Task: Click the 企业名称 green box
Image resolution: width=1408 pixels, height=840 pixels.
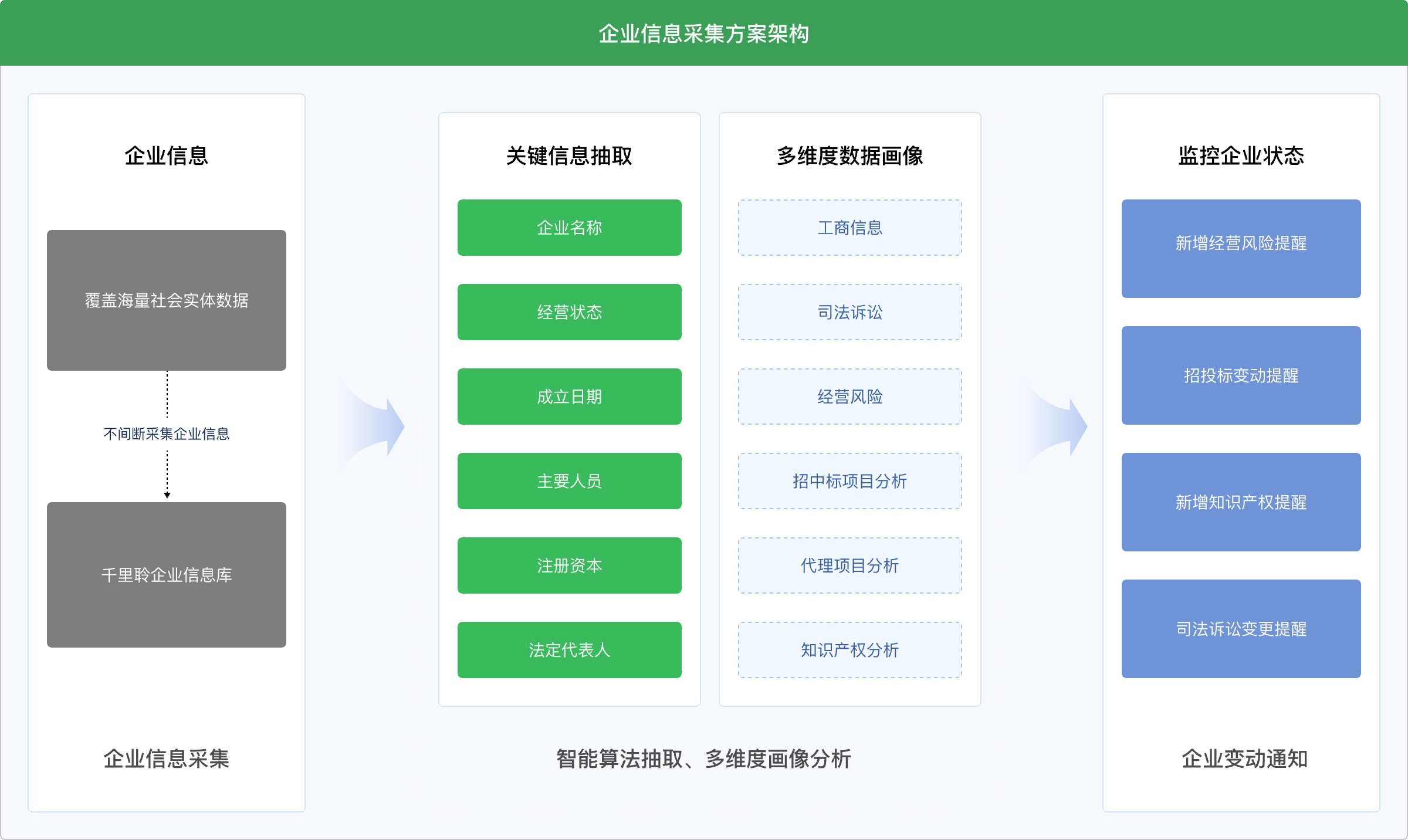Action: pyautogui.click(x=569, y=228)
